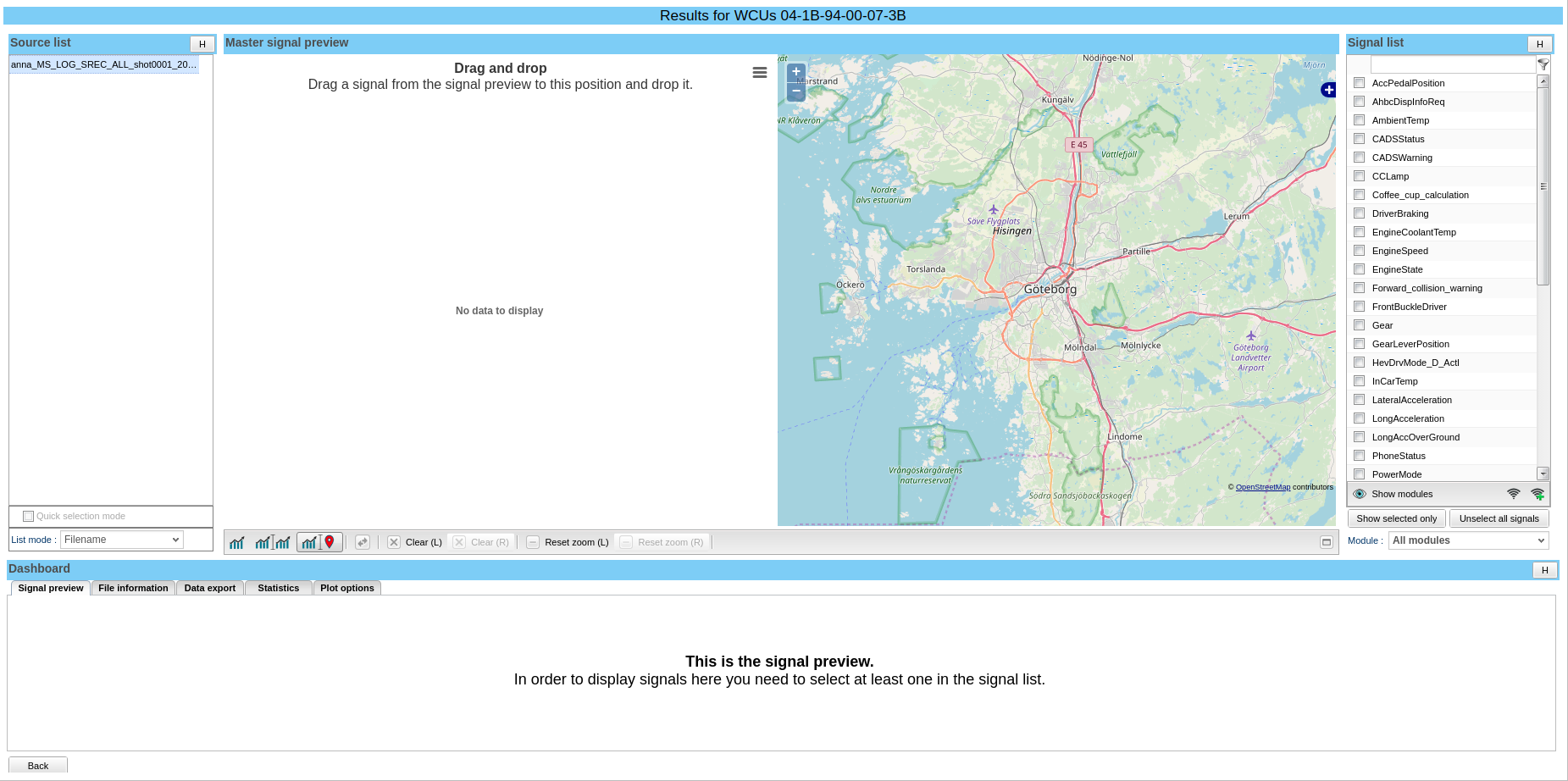
Task: Open the List mode Filename dropdown
Action: click(x=123, y=540)
